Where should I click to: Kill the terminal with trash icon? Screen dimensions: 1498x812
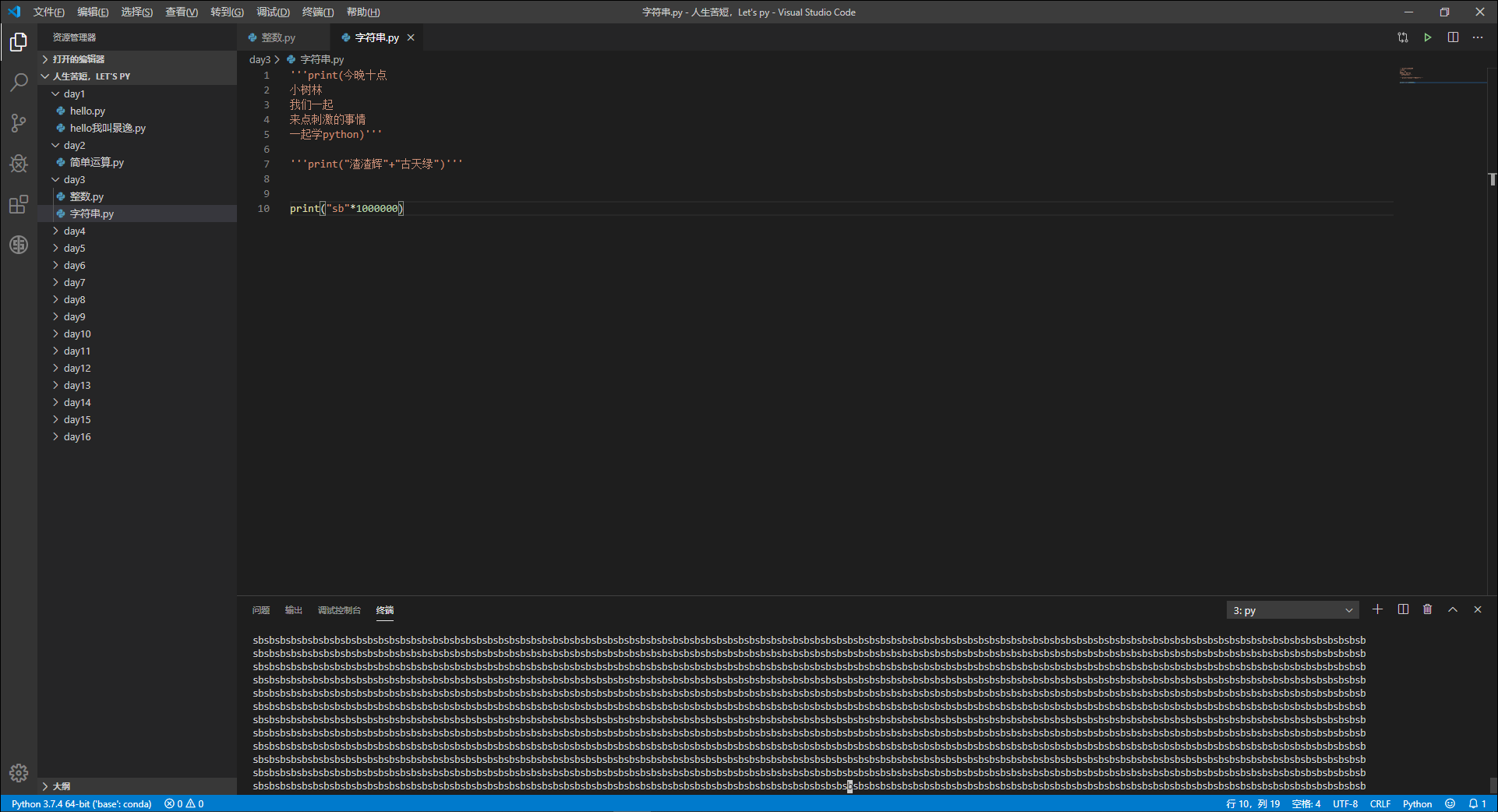(1428, 609)
